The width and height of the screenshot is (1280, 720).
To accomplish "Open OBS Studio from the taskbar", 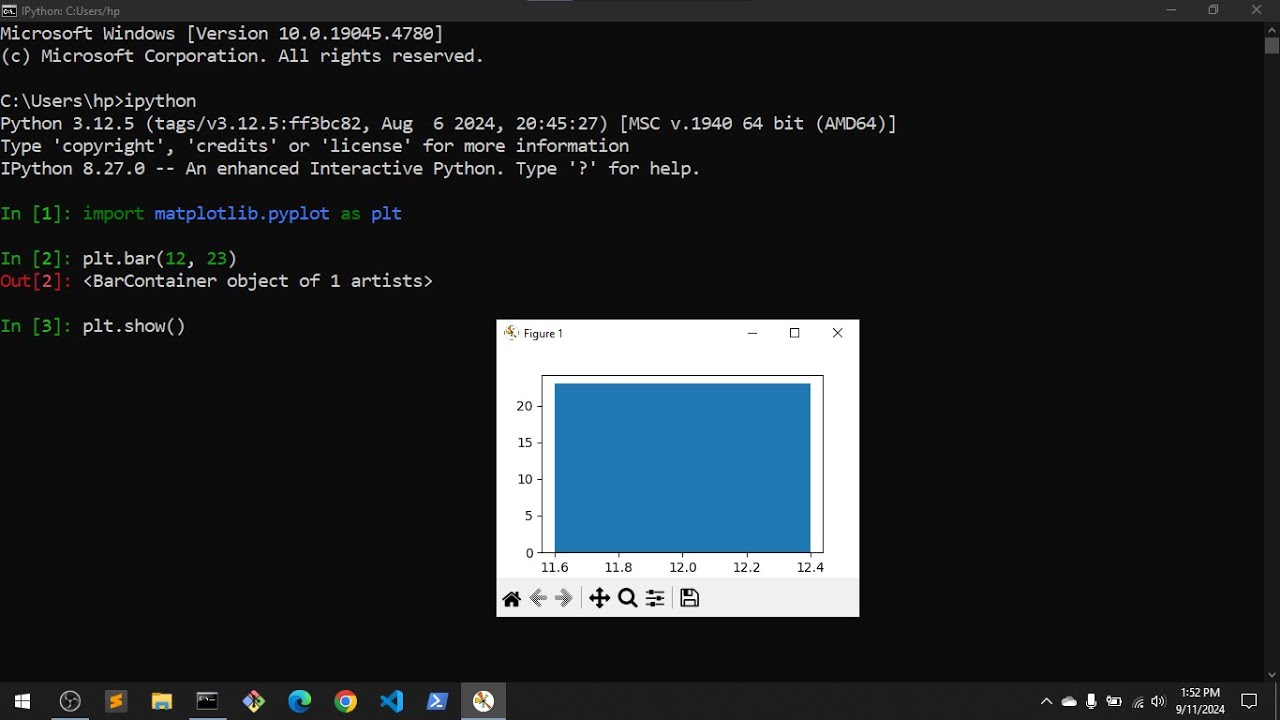I will click(70, 701).
